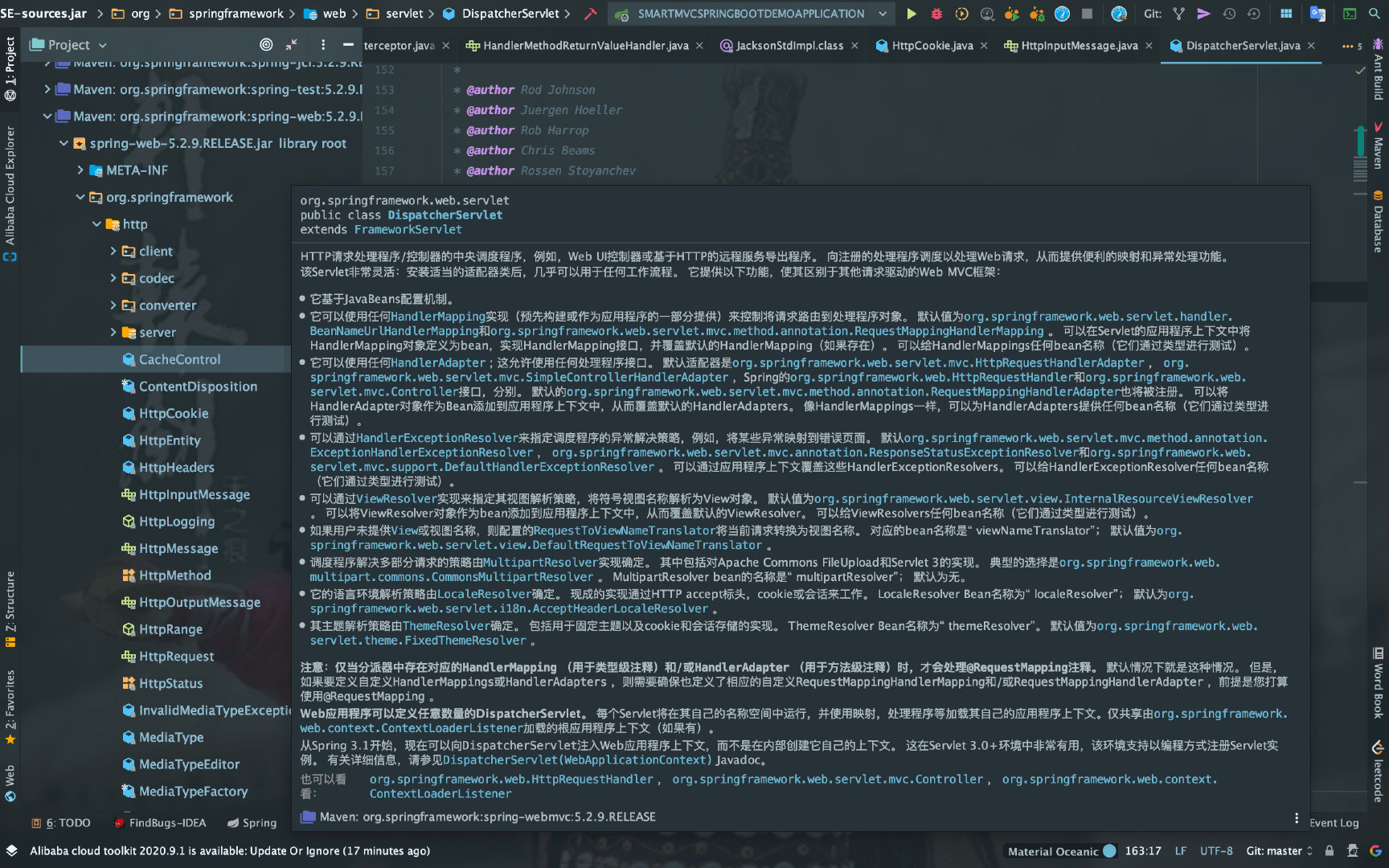
Task: Open the Terminal icon in top toolbar
Action: click(x=1350, y=14)
